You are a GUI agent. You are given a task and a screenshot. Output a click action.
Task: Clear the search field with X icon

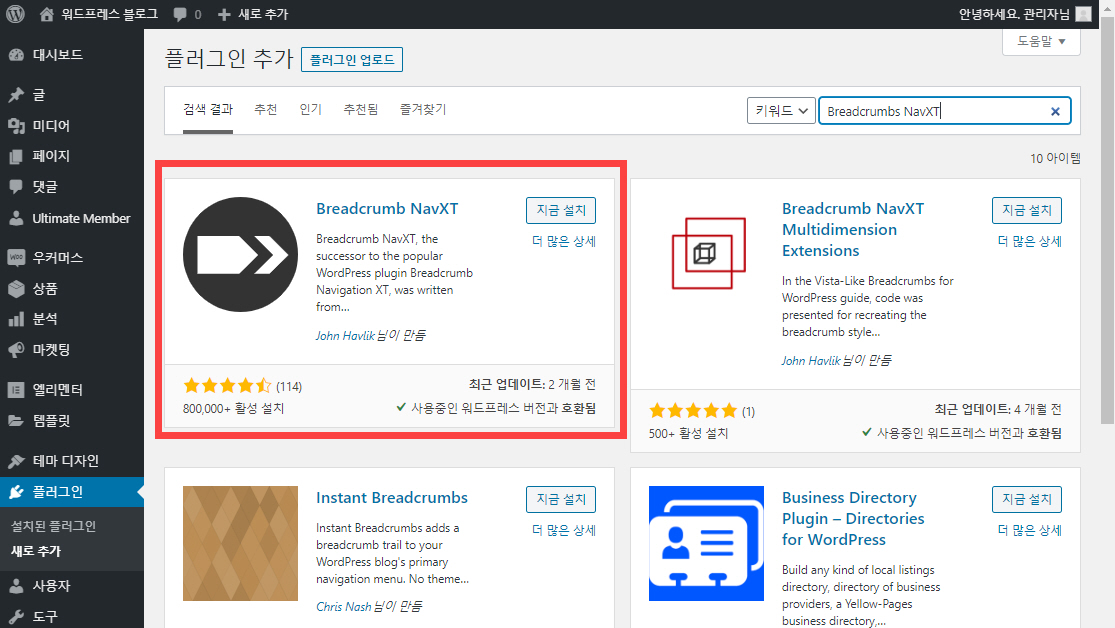1055,111
